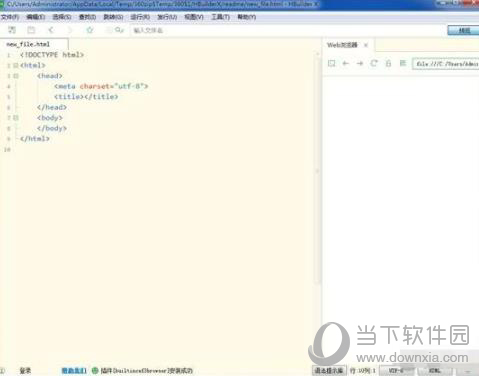Click the new file toolbar icon
479x376 pixels.
click(12, 30)
